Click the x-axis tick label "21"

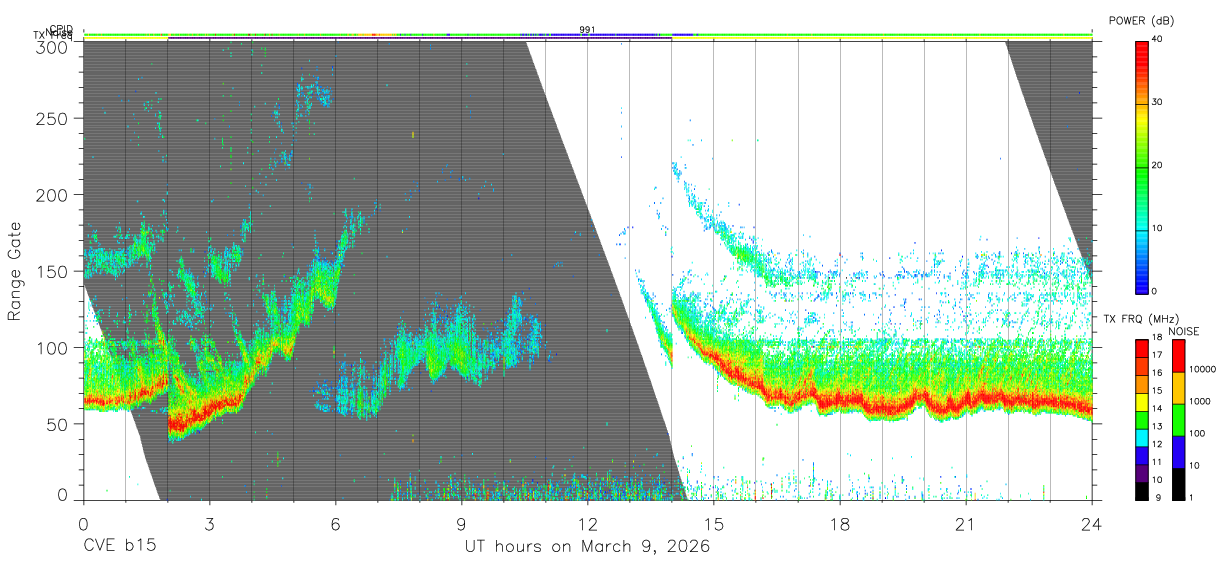tap(965, 524)
